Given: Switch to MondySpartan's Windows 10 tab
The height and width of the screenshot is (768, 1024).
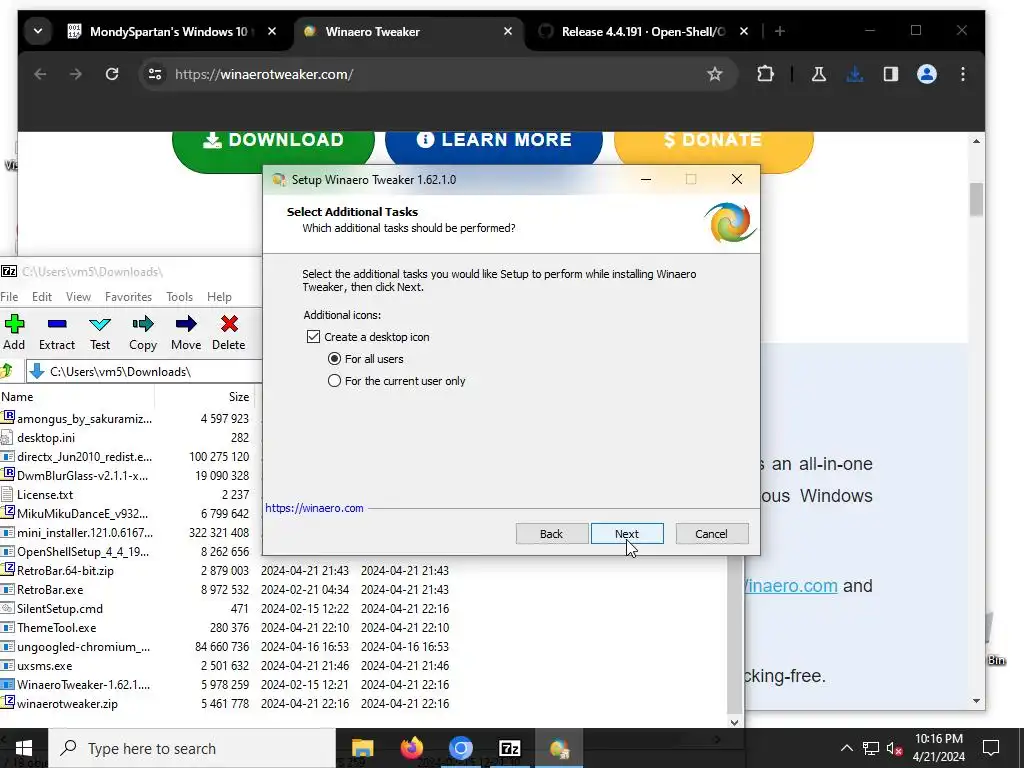Looking at the screenshot, I should [168, 31].
